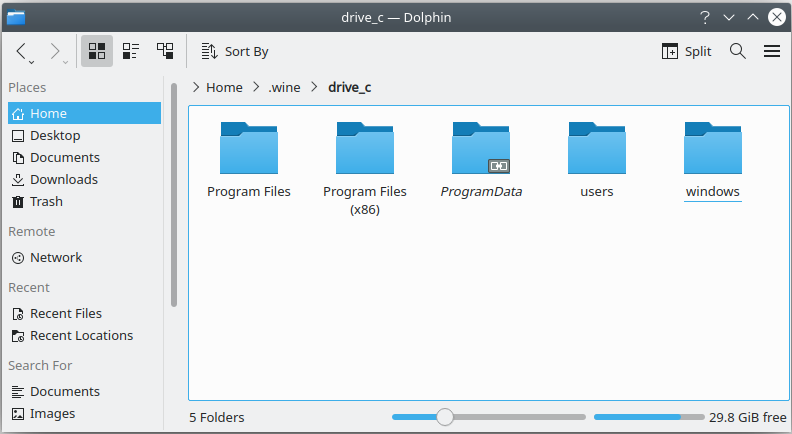Select the Program Files (x86) folder icon

[365, 148]
